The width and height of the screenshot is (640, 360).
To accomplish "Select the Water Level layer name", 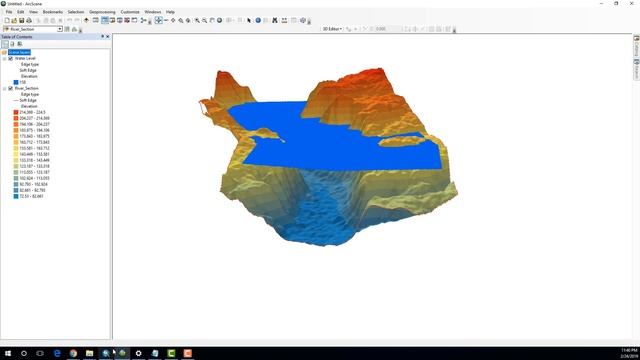I will [25, 58].
